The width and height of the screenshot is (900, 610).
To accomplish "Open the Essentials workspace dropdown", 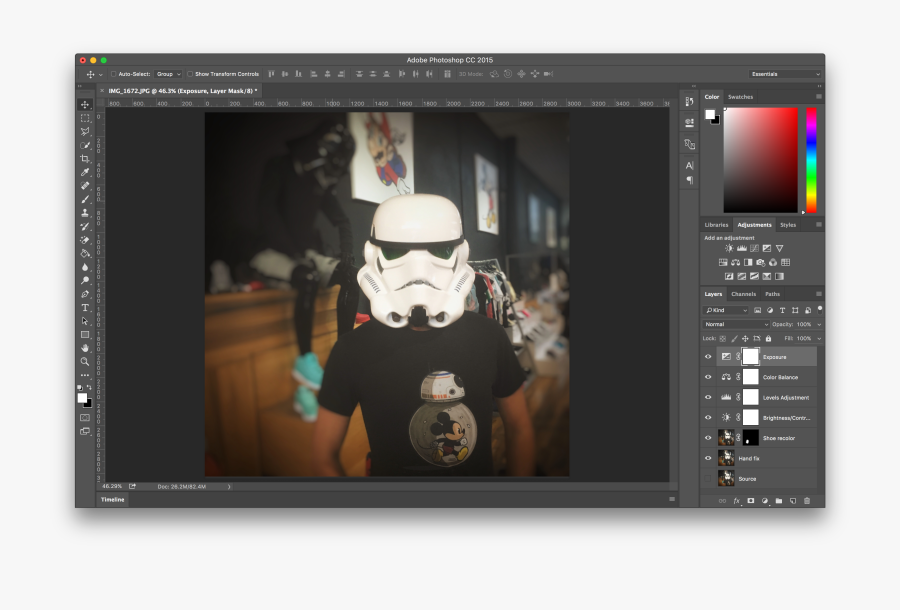I will (786, 74).
